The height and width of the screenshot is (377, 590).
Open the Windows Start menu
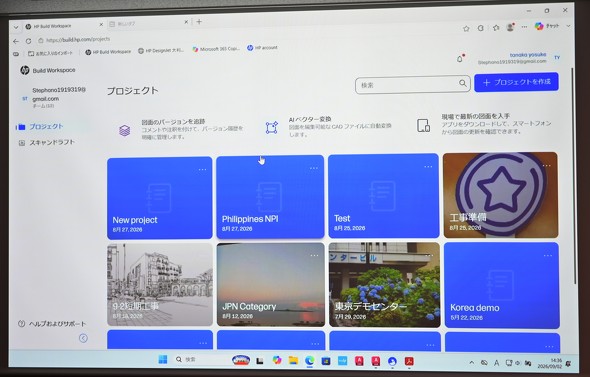coord(163,359)
